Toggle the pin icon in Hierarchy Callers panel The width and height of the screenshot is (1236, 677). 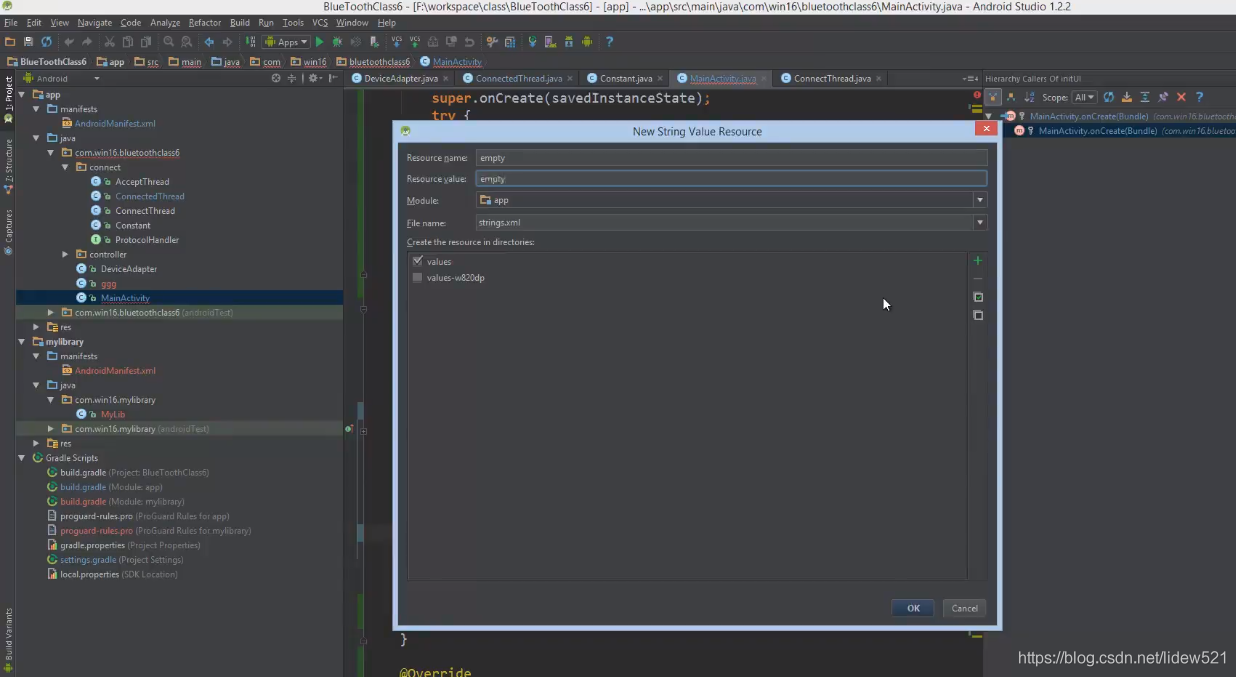(x=1164, y=97)
